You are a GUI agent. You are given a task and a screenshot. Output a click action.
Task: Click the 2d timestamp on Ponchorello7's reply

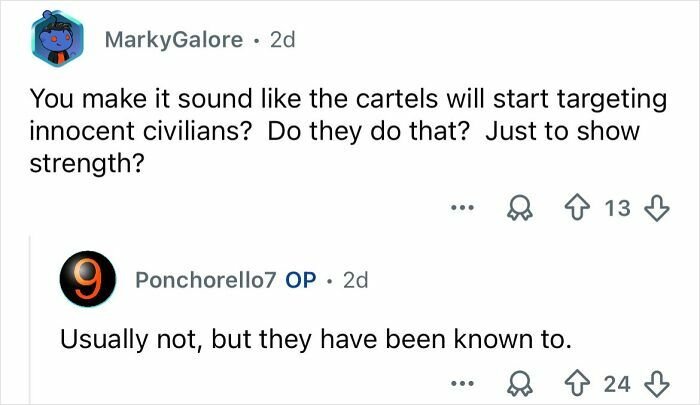(x=355, y=281)
